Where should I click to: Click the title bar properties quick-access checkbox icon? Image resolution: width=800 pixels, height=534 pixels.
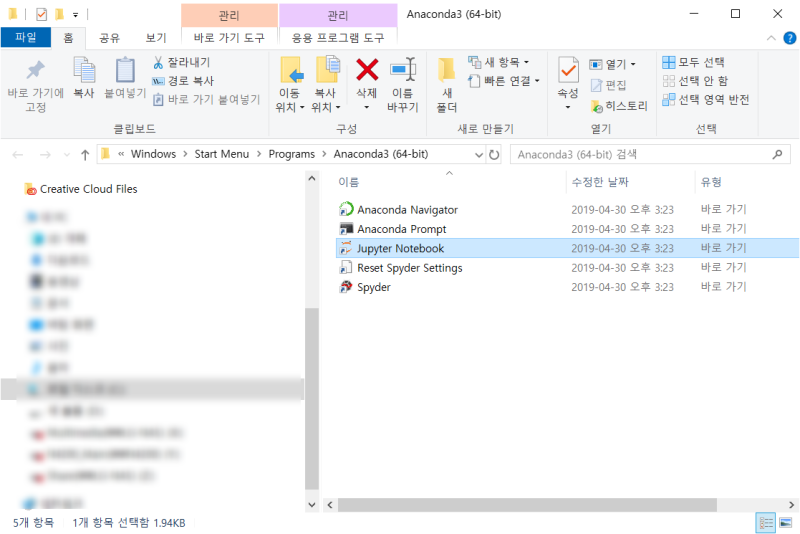coord(41,14)
